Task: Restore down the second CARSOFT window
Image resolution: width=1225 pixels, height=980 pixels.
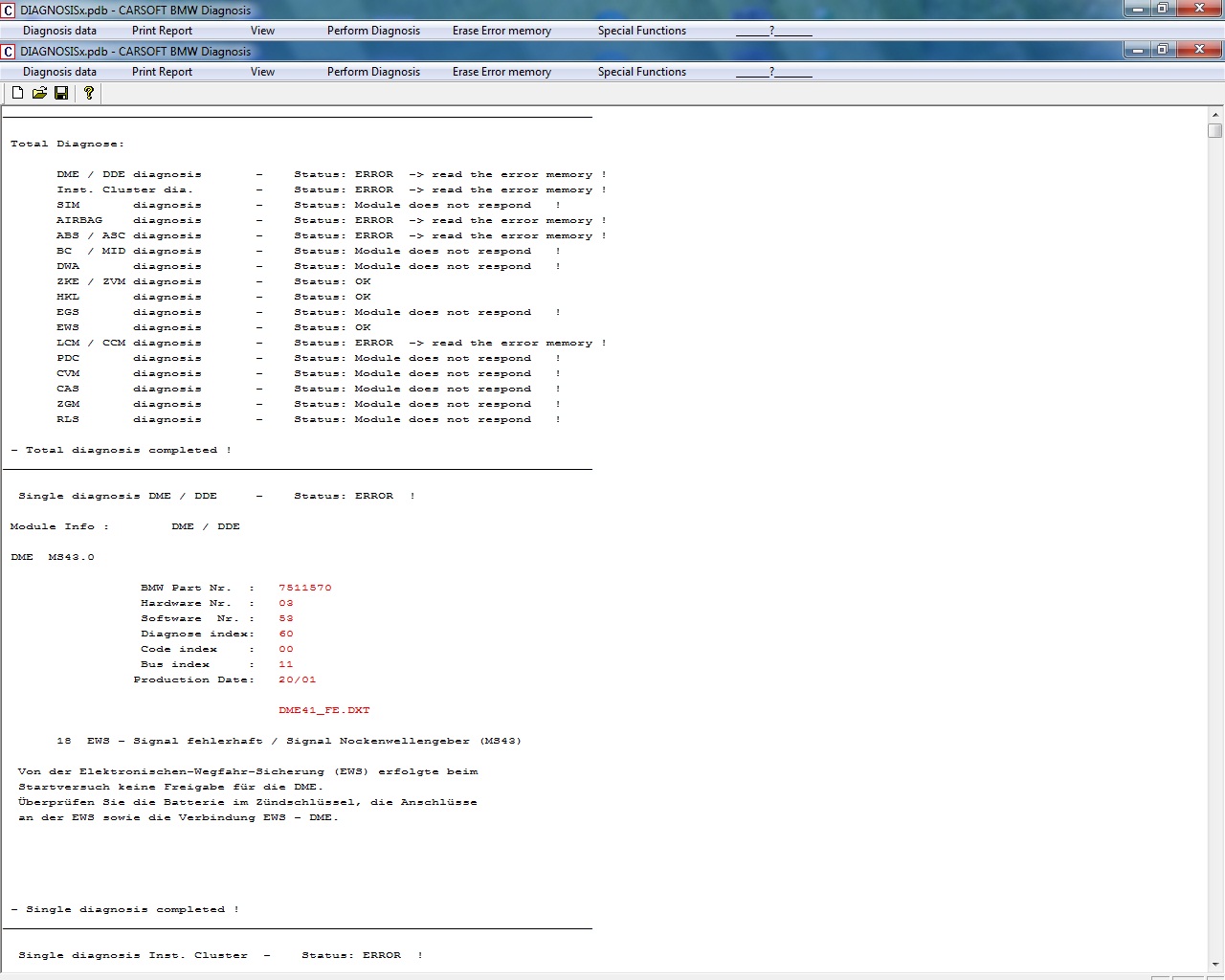Action: 1162,50
